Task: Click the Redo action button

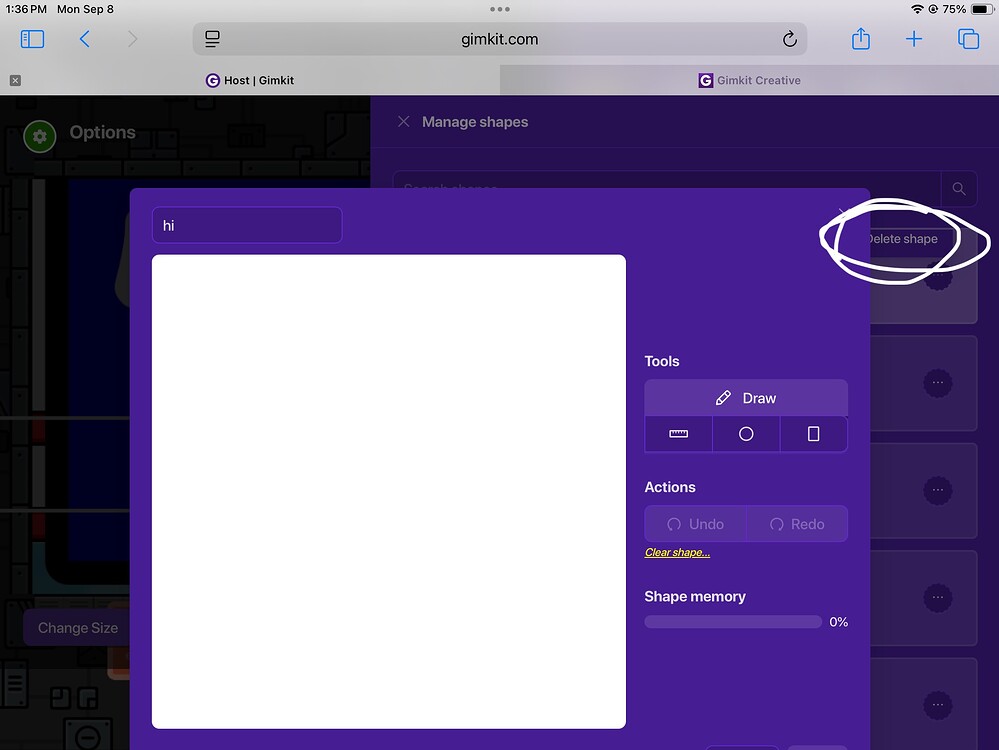Action: (796, 523)
